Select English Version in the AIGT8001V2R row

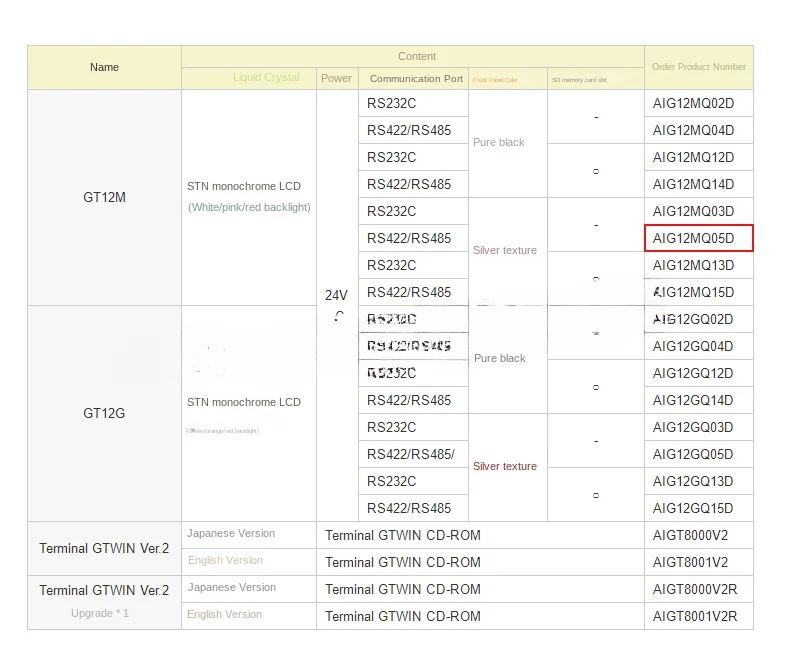224,614
